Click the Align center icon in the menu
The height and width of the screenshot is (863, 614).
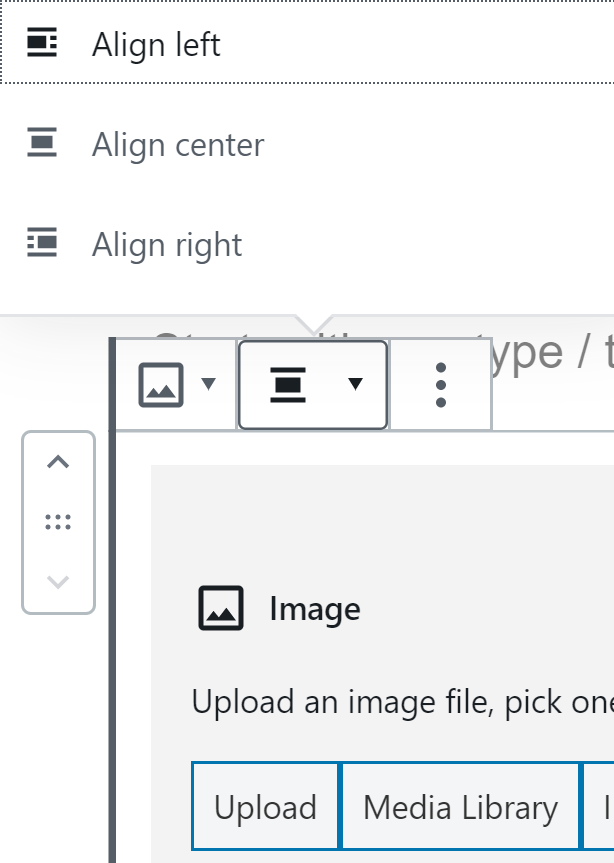42,142
